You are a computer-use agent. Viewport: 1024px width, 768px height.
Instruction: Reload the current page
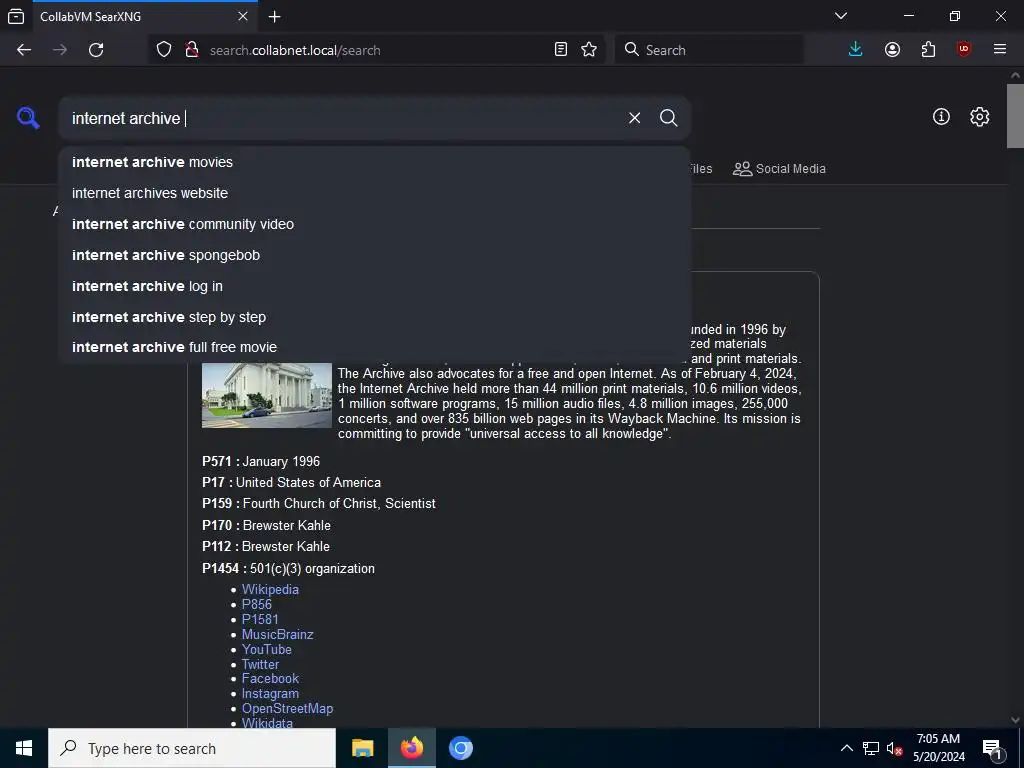click(x=96, y=50)
